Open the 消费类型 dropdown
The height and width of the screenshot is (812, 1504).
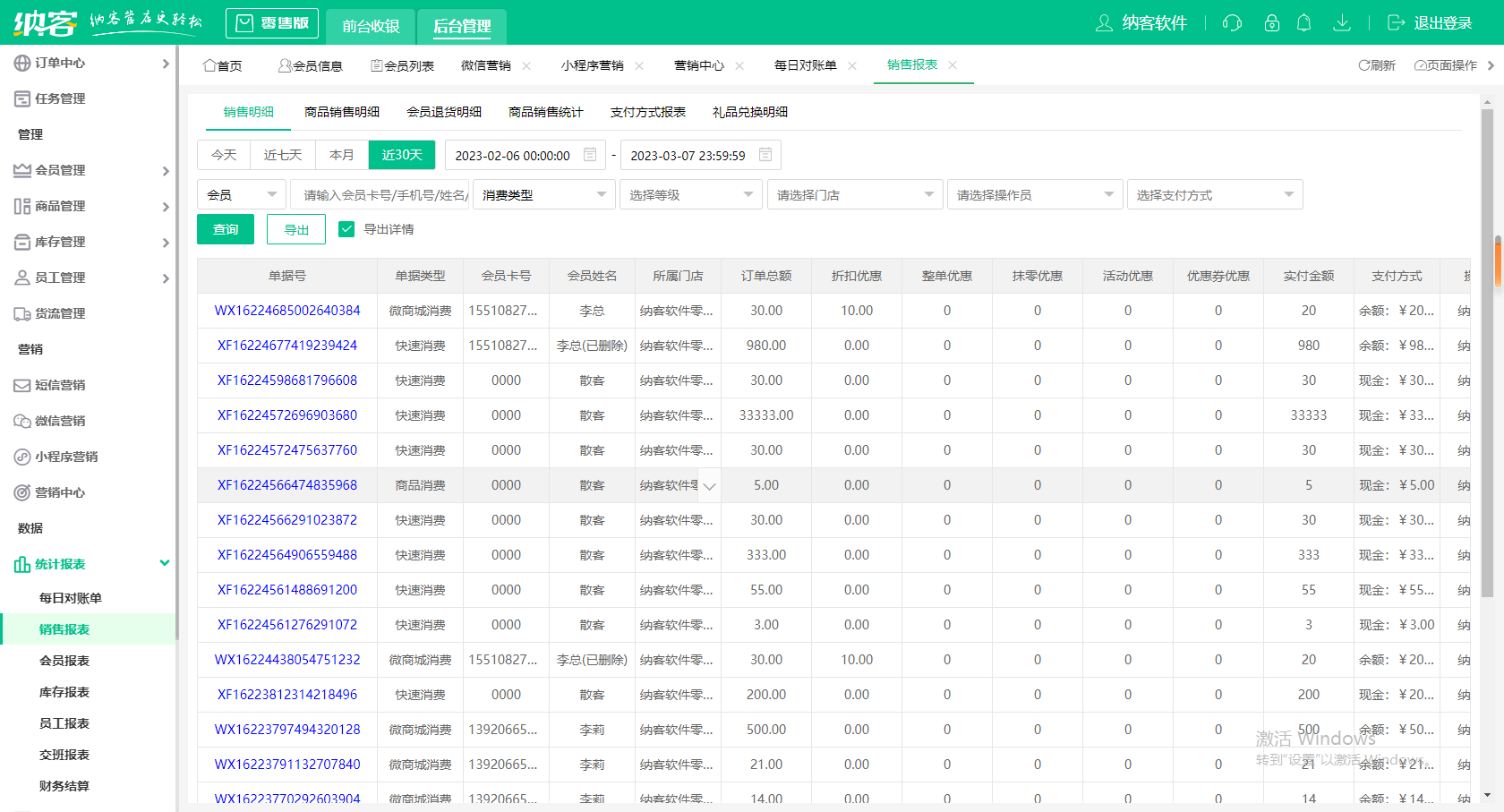(x=543, y=194)
